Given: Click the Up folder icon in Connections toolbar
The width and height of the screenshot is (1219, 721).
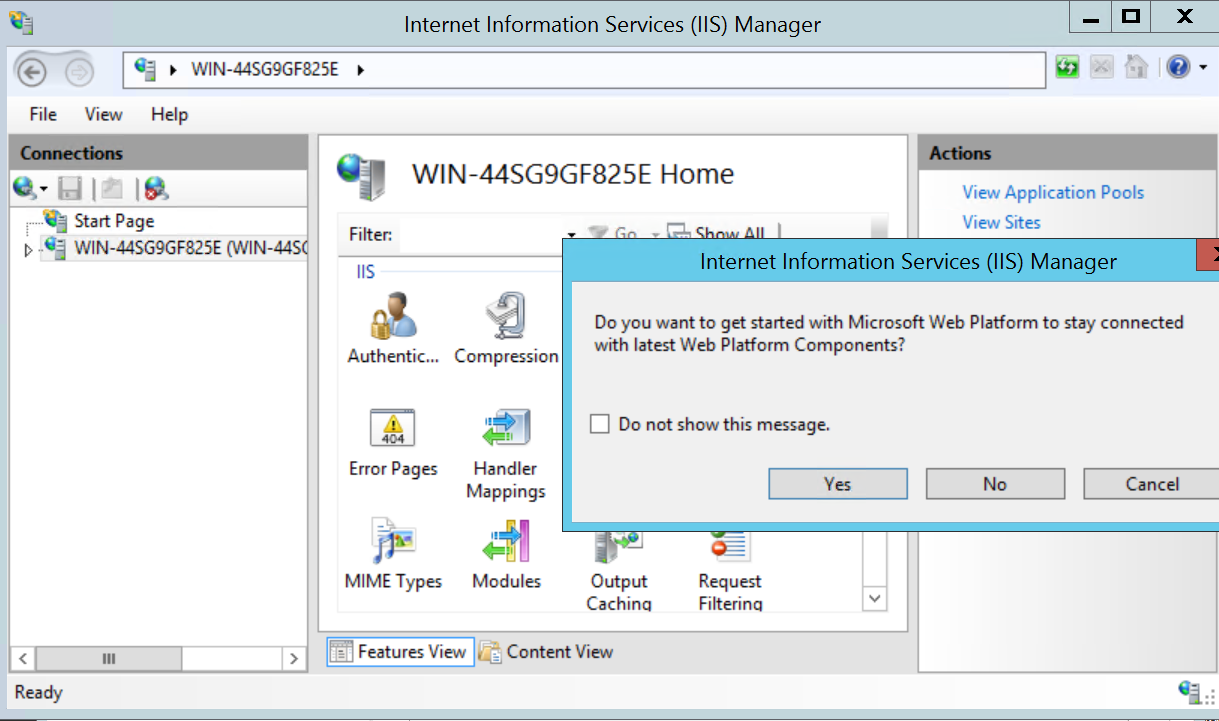Looking at the screenshot, I should tap(112, 187).
